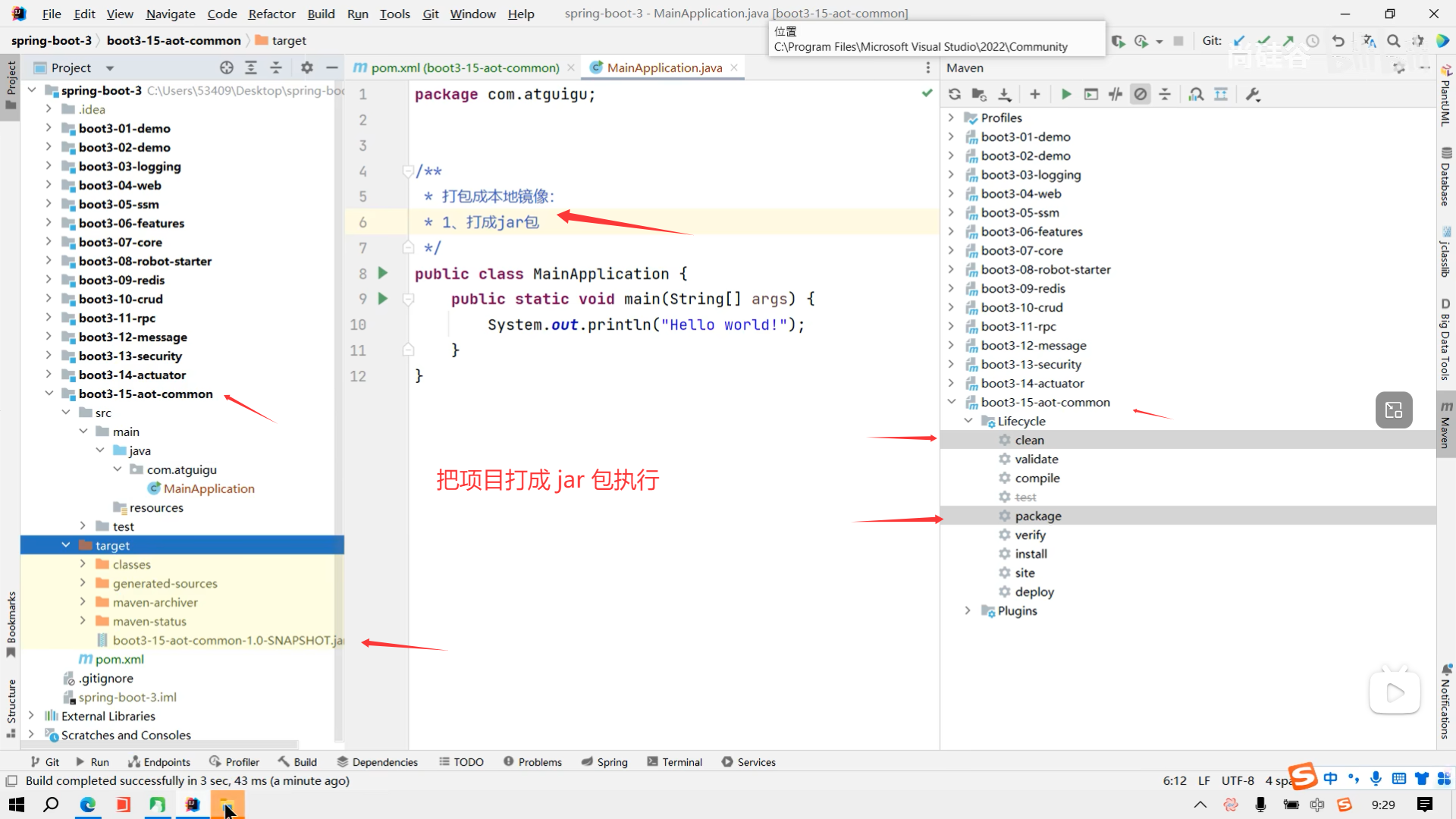The image size is (1456, 819).
Task: Collapse the target folder in Project tree
Action: (x=66, y=545)
